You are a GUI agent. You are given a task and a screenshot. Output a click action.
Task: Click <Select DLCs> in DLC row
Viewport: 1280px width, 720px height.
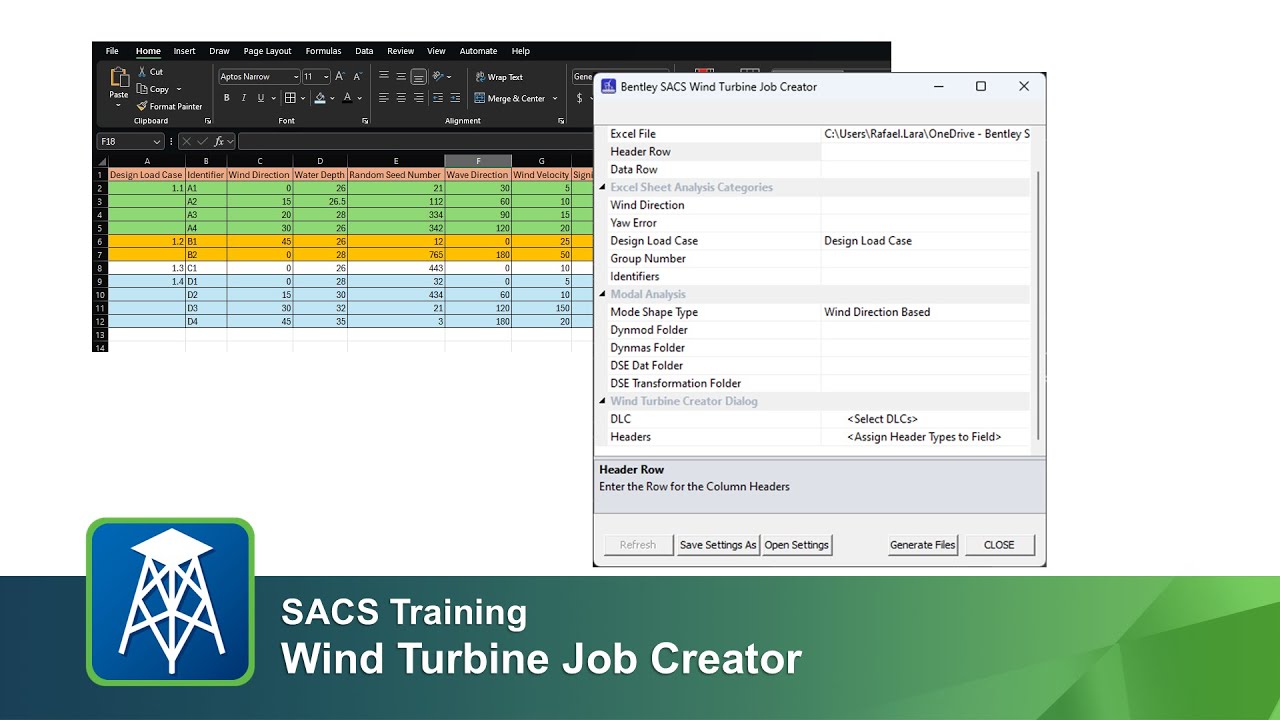tap(882, 419)
